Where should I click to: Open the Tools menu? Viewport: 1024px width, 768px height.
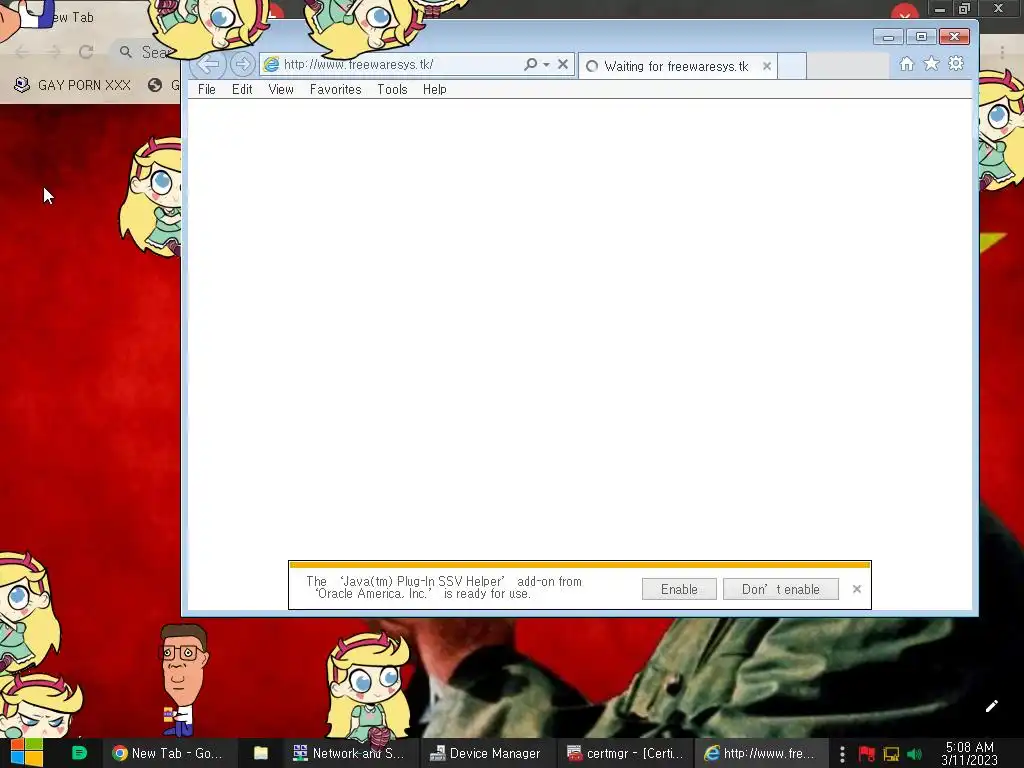click(392, 89)
